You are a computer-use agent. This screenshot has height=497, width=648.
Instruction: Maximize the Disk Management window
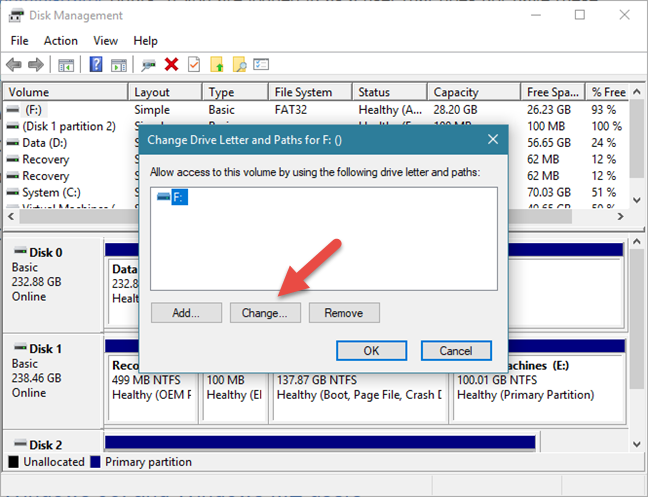[x=580, y=15]
